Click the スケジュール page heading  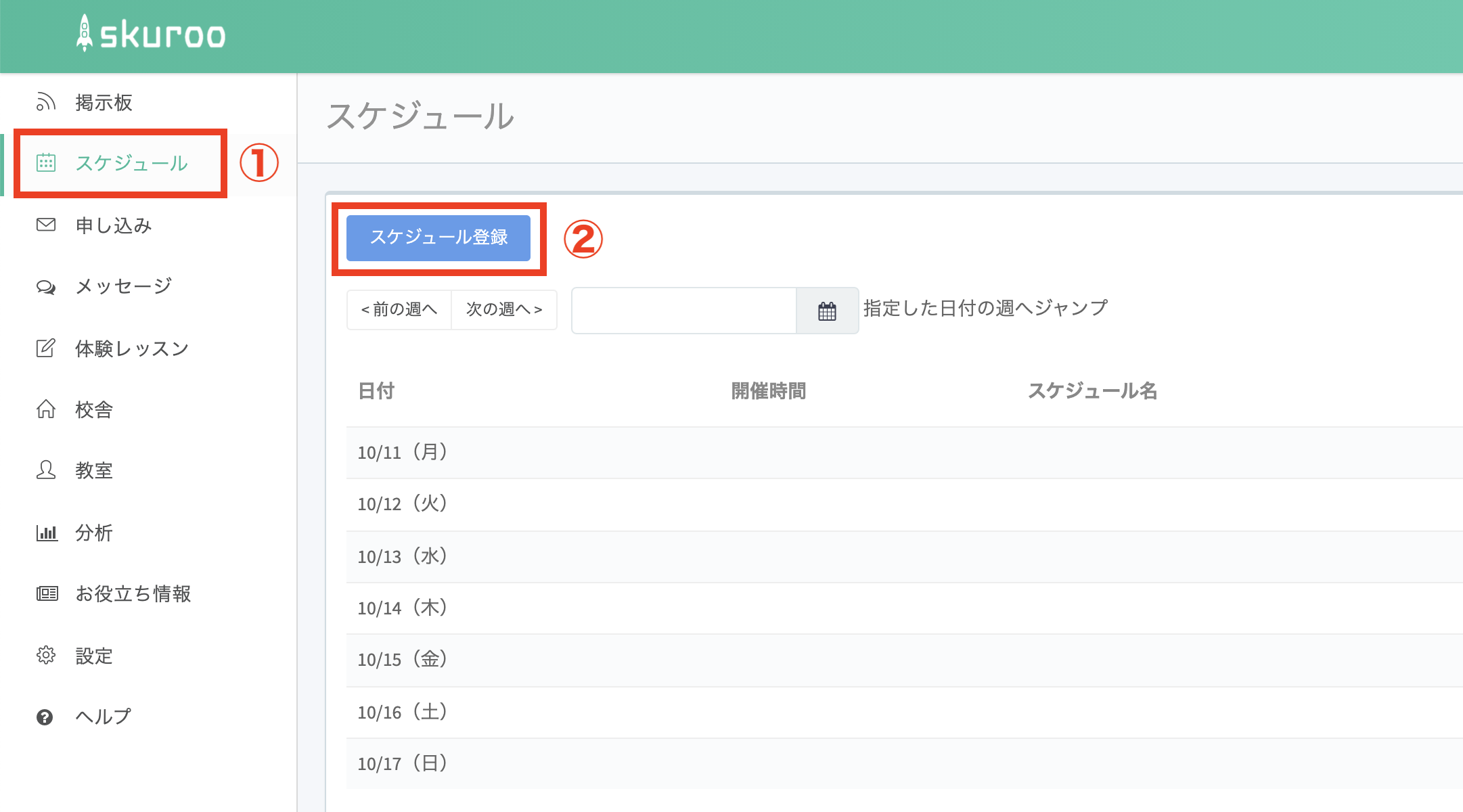[x=420, y=116]
